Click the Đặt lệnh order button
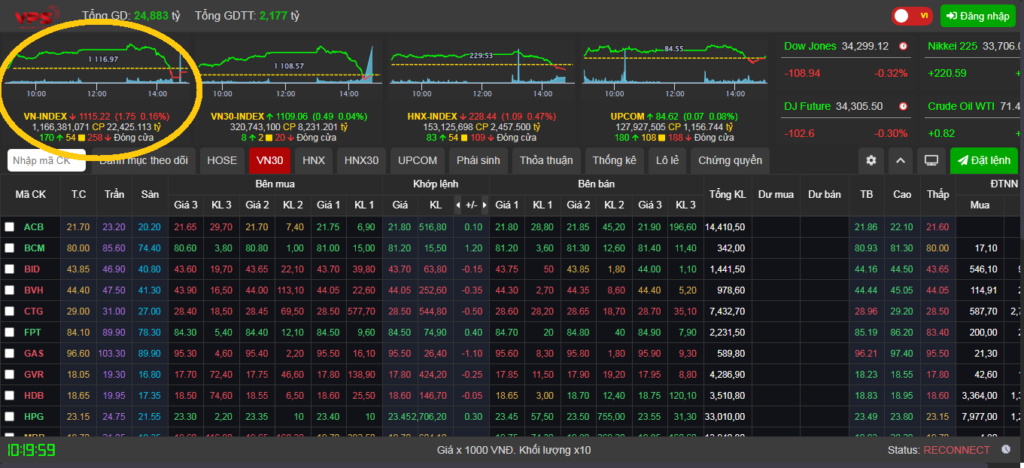The height and width of the screenshot is (468, 1024). [x=984, y=160]
